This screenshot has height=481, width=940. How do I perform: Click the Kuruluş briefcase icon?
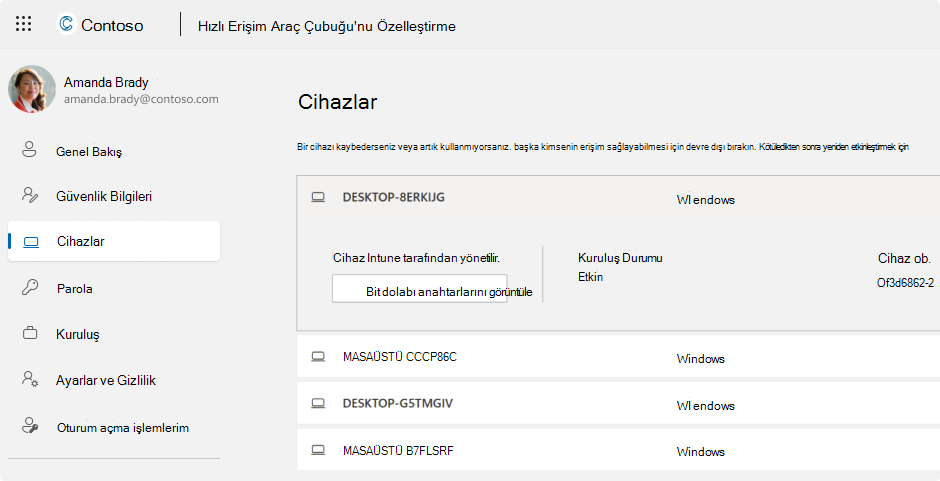coord(30,333)
